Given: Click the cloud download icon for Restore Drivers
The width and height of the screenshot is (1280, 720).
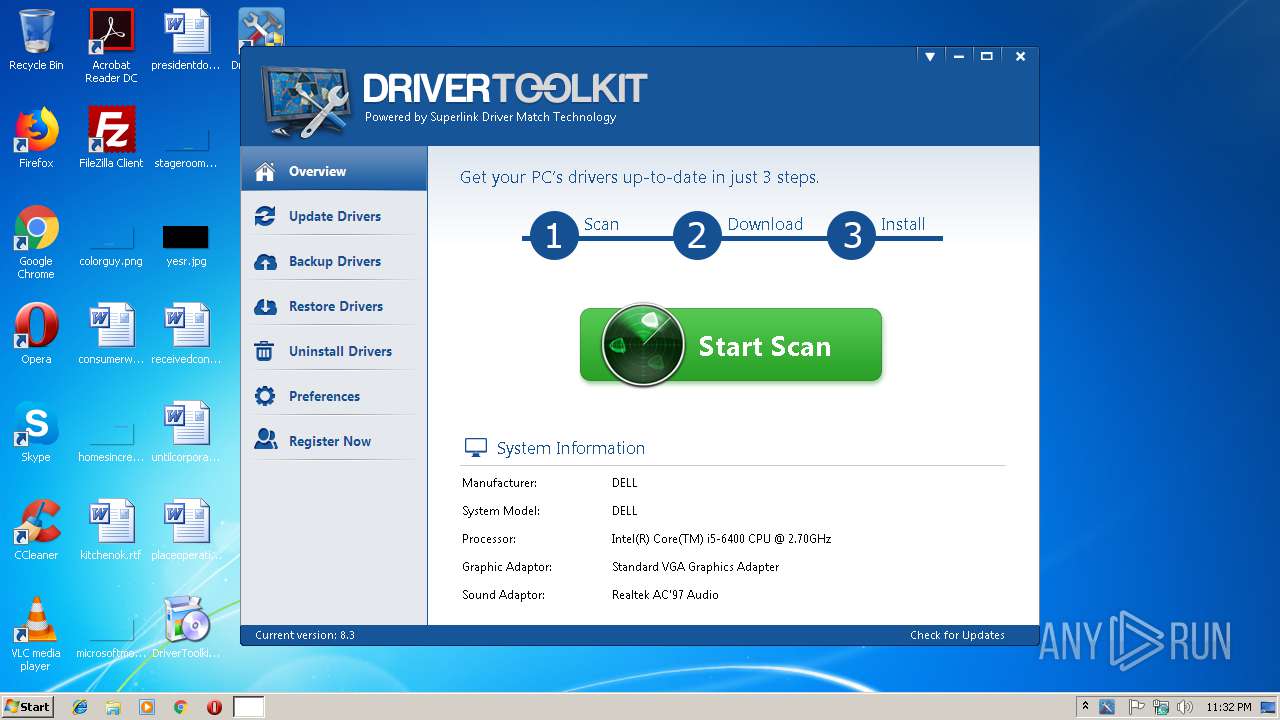Looking at the screenshot, I should [265, 306].
